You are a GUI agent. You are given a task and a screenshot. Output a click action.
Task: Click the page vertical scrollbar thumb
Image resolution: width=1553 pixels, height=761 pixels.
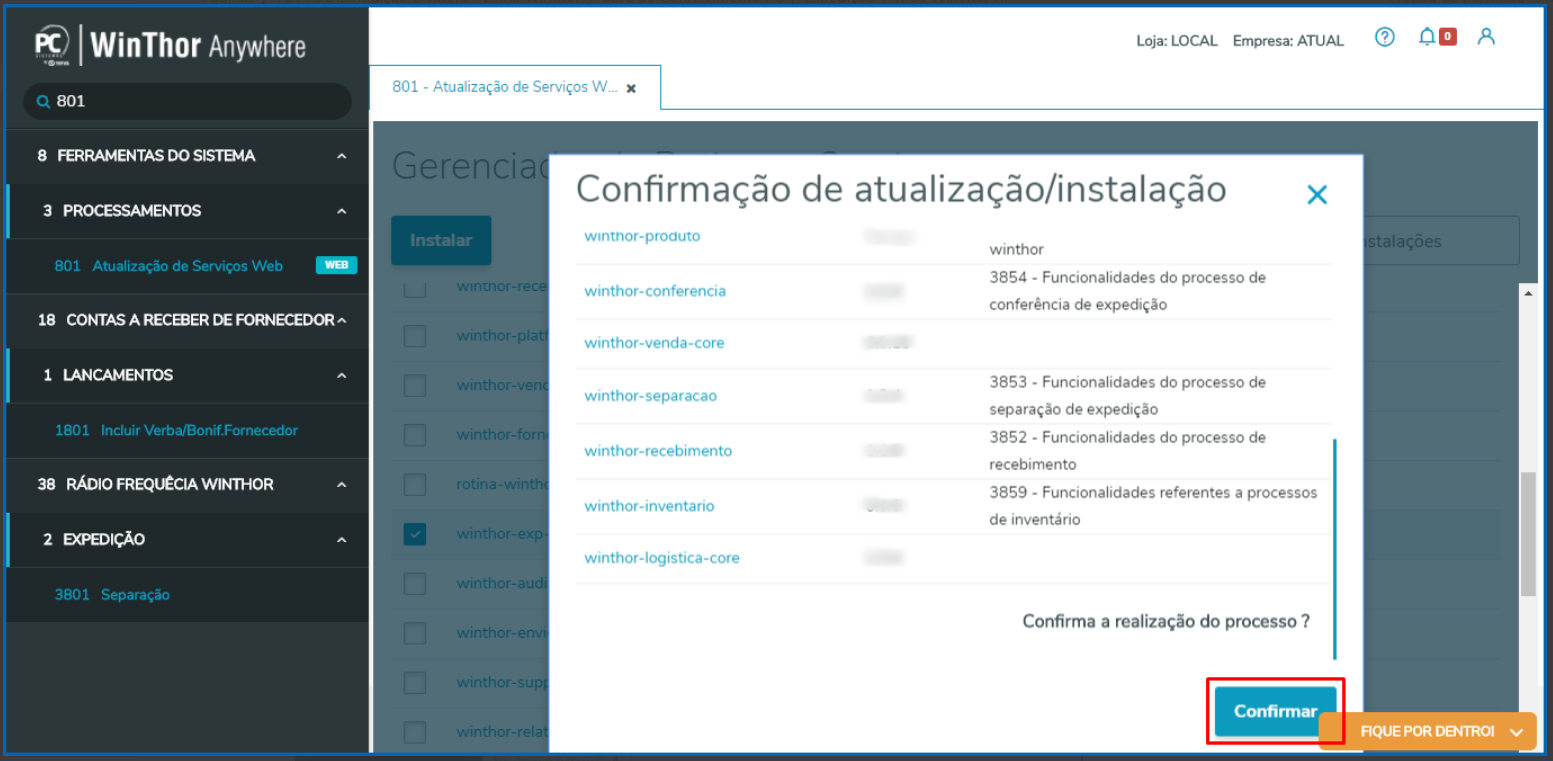click(x=1528, y=535)
